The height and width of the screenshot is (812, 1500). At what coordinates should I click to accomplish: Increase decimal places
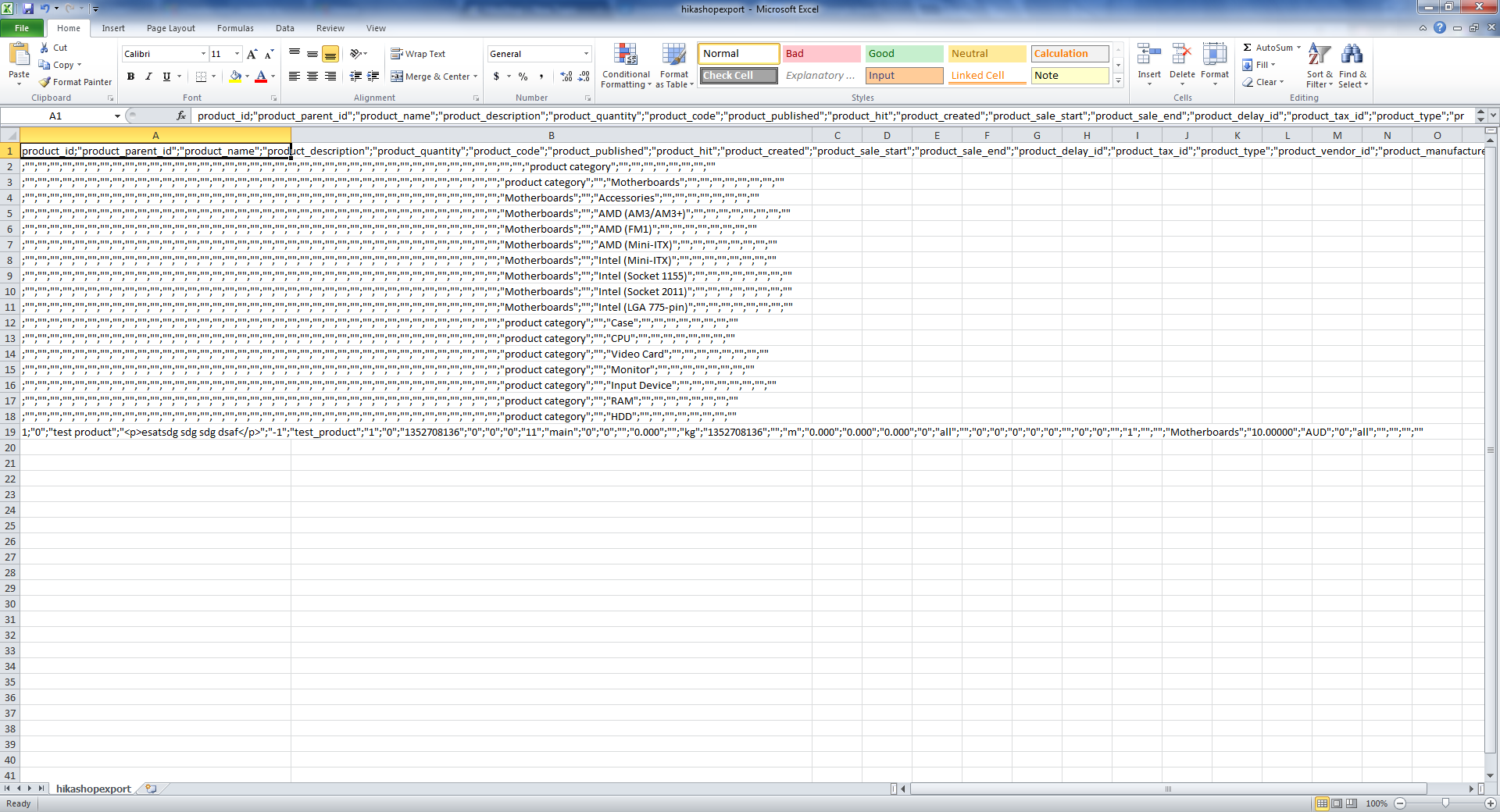(566, 77)
